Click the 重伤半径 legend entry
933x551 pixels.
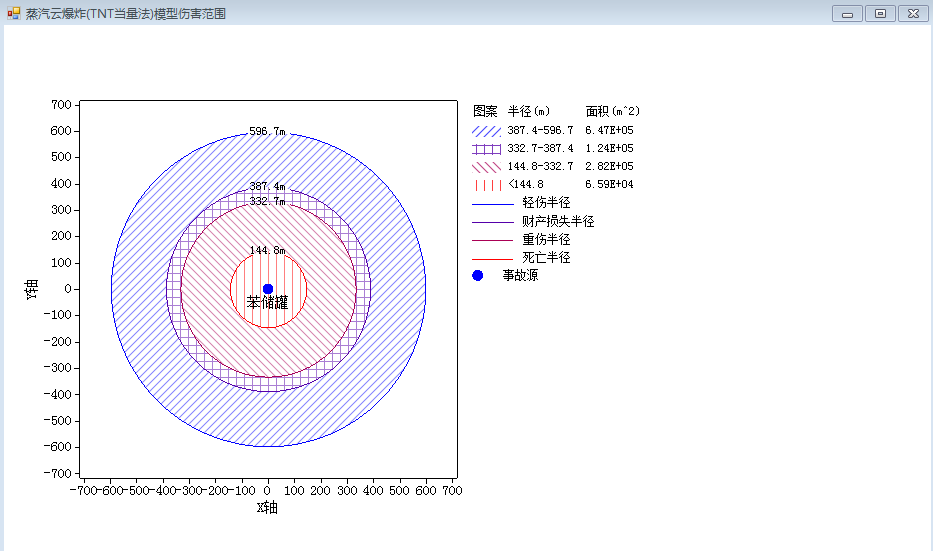pos(546,239)
